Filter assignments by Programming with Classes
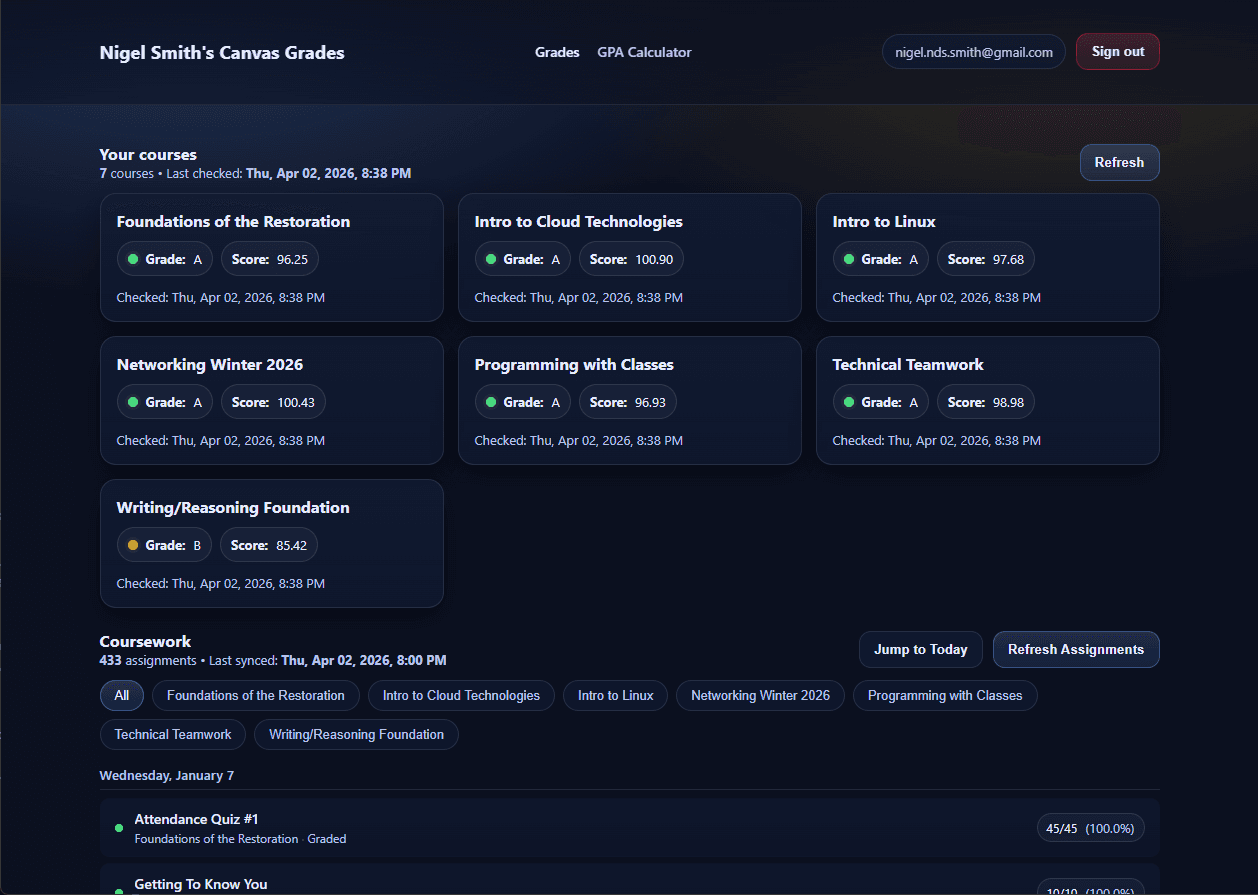The image size is (1258, 895). click(x=944, y=695)
